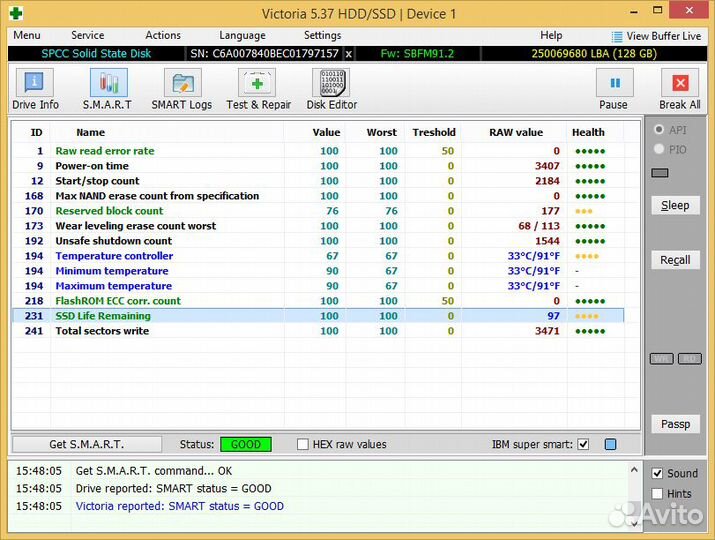Image resolution: width=715 pixels, height=540 pixels.
Task: Switch to Test & Repair
Action: (x=258, y=88)
